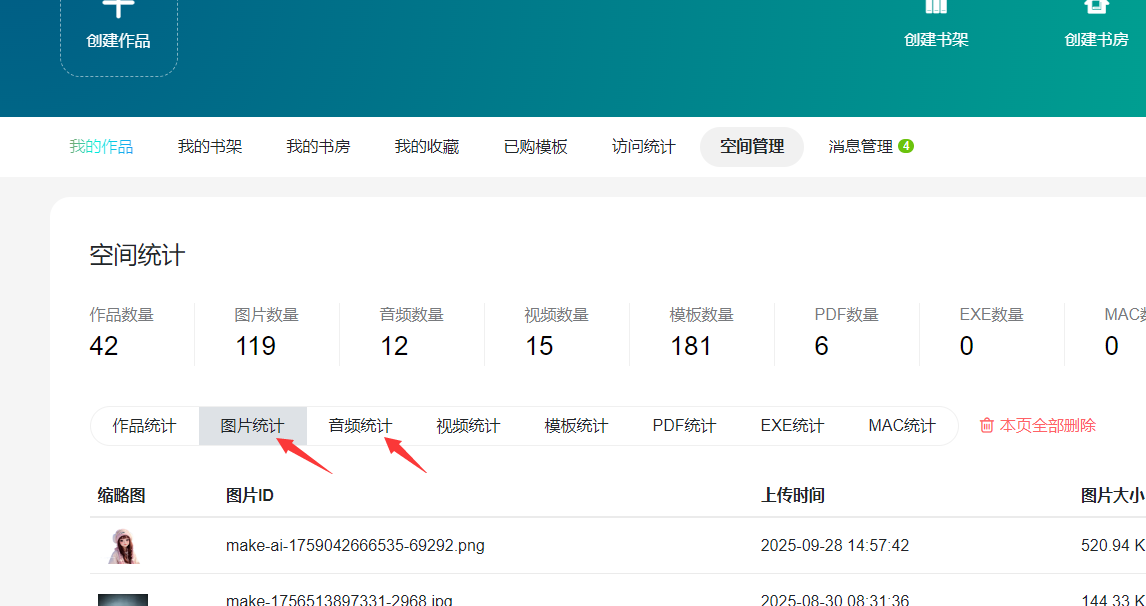
Task: Select the 已购模板 tab
Action: 535,147
